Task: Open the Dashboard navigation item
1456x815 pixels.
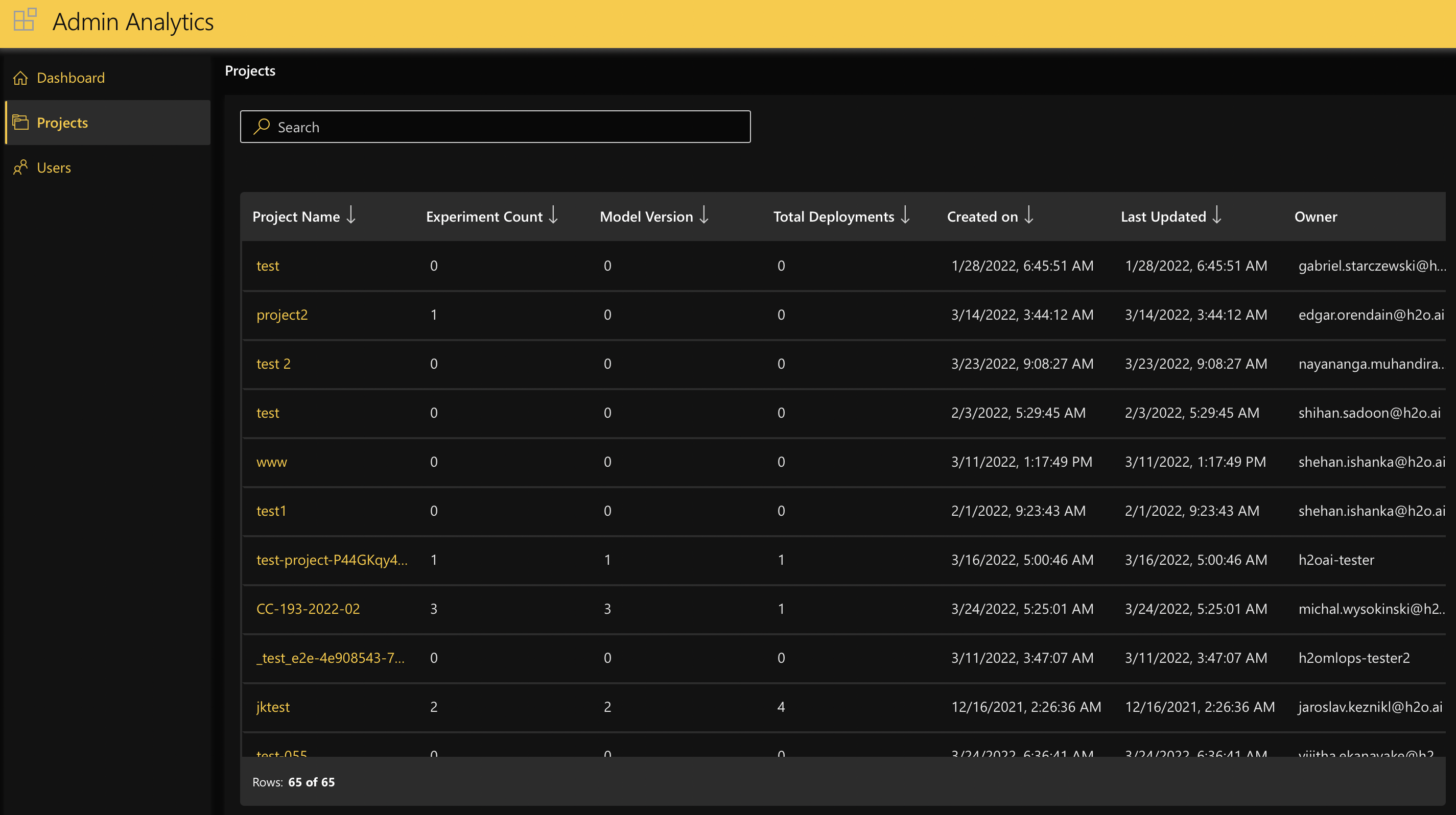Action: coord(70,78)
